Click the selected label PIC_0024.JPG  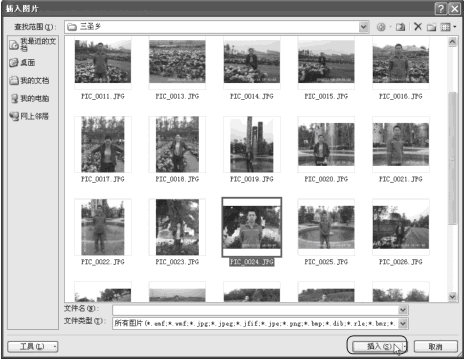coord(252,262)
